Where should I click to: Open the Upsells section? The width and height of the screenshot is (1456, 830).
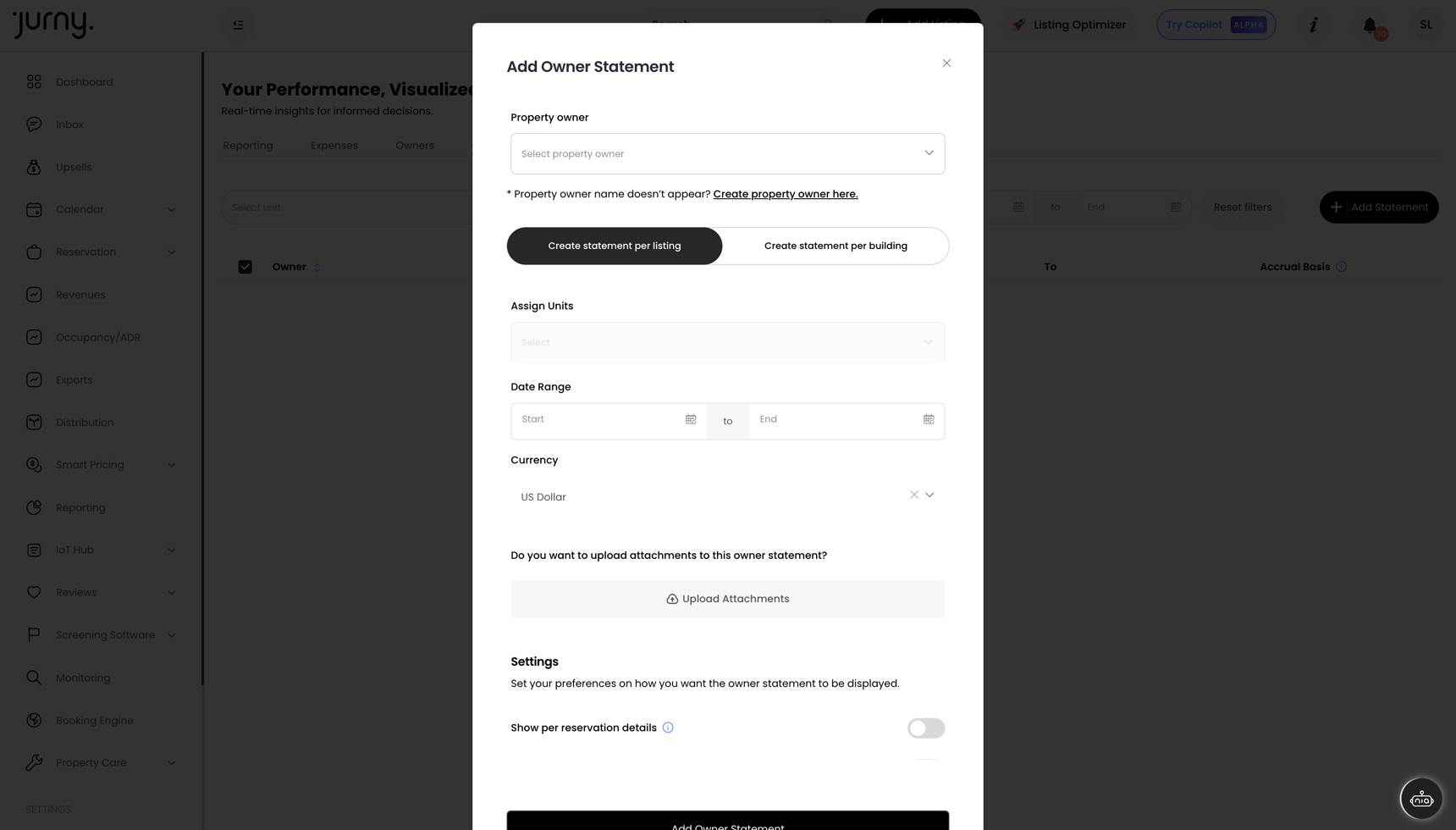[x=34, y=167]
